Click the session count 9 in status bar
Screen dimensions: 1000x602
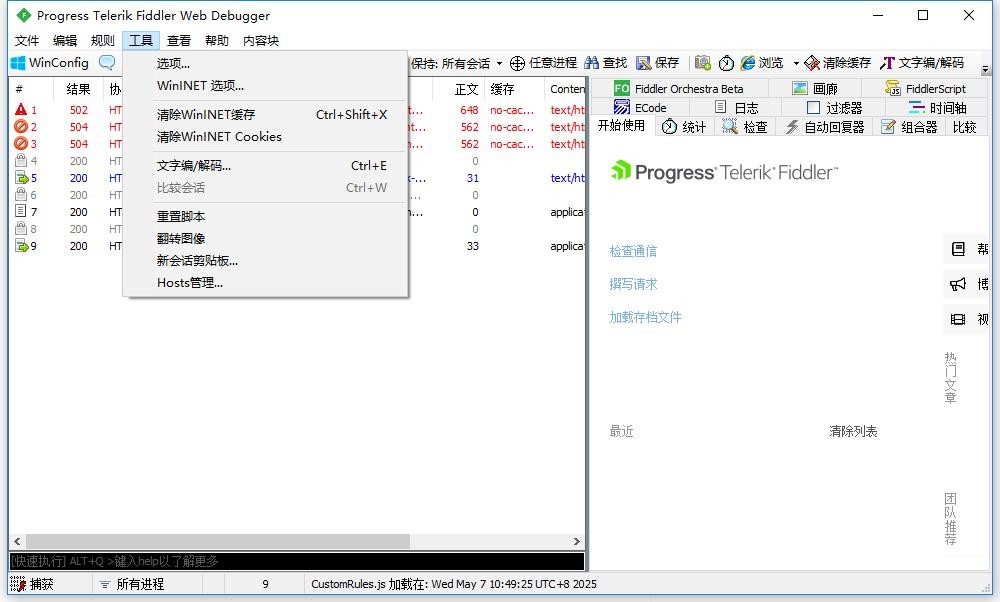point(265,584)
